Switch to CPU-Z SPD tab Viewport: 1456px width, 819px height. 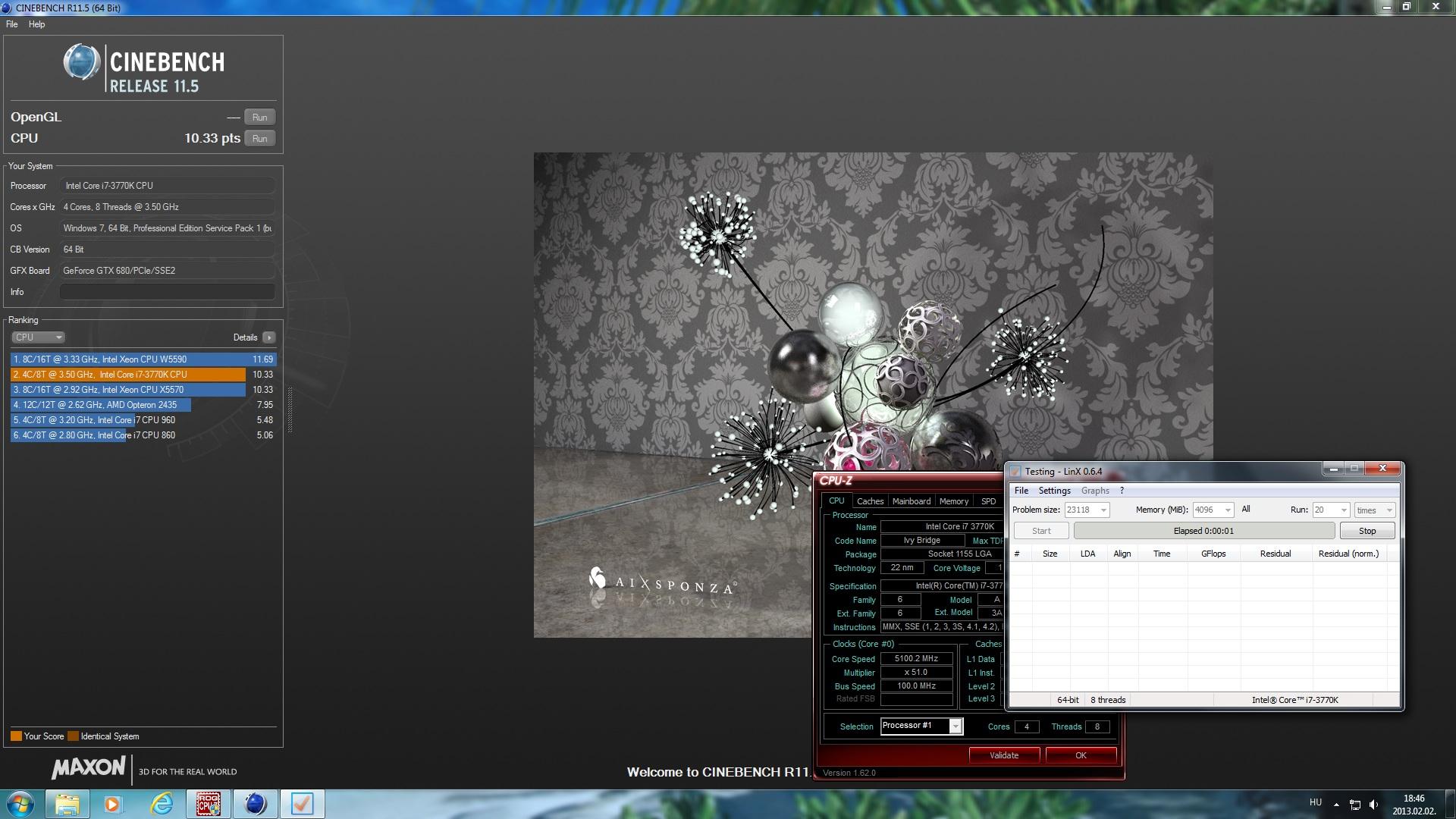(x=989, y=501)
